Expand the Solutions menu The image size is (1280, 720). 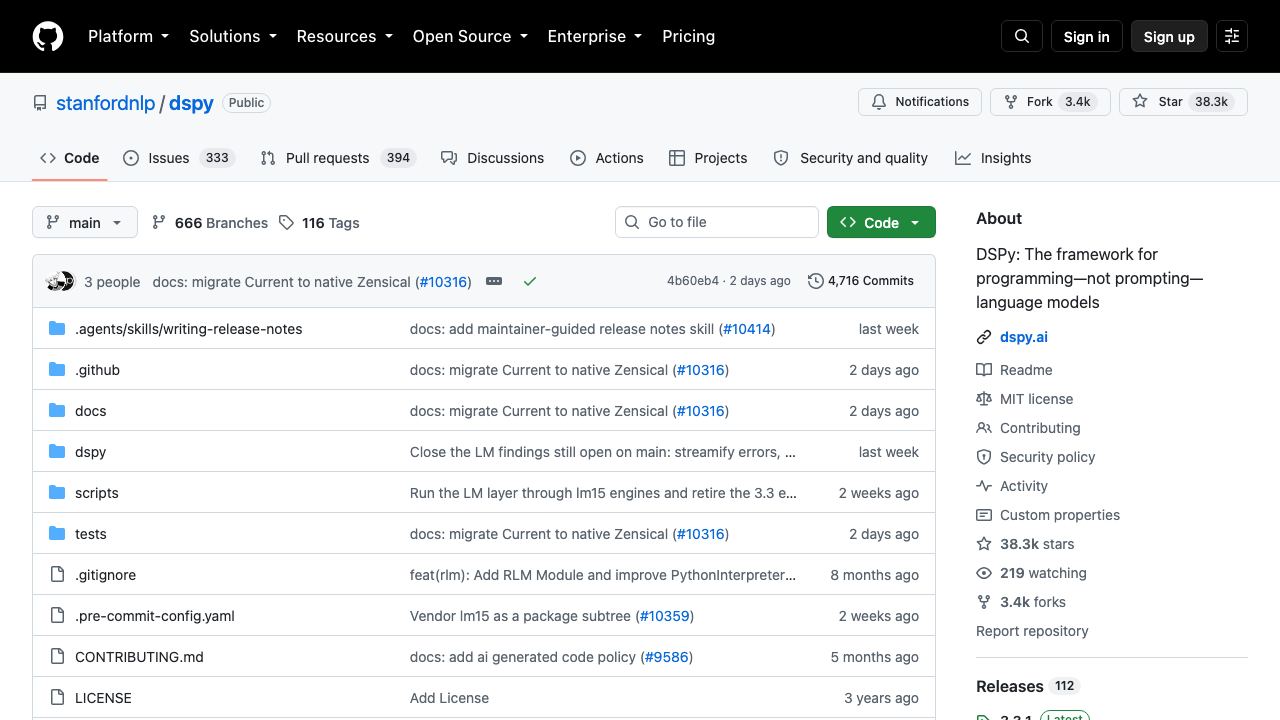pos(233,36)
